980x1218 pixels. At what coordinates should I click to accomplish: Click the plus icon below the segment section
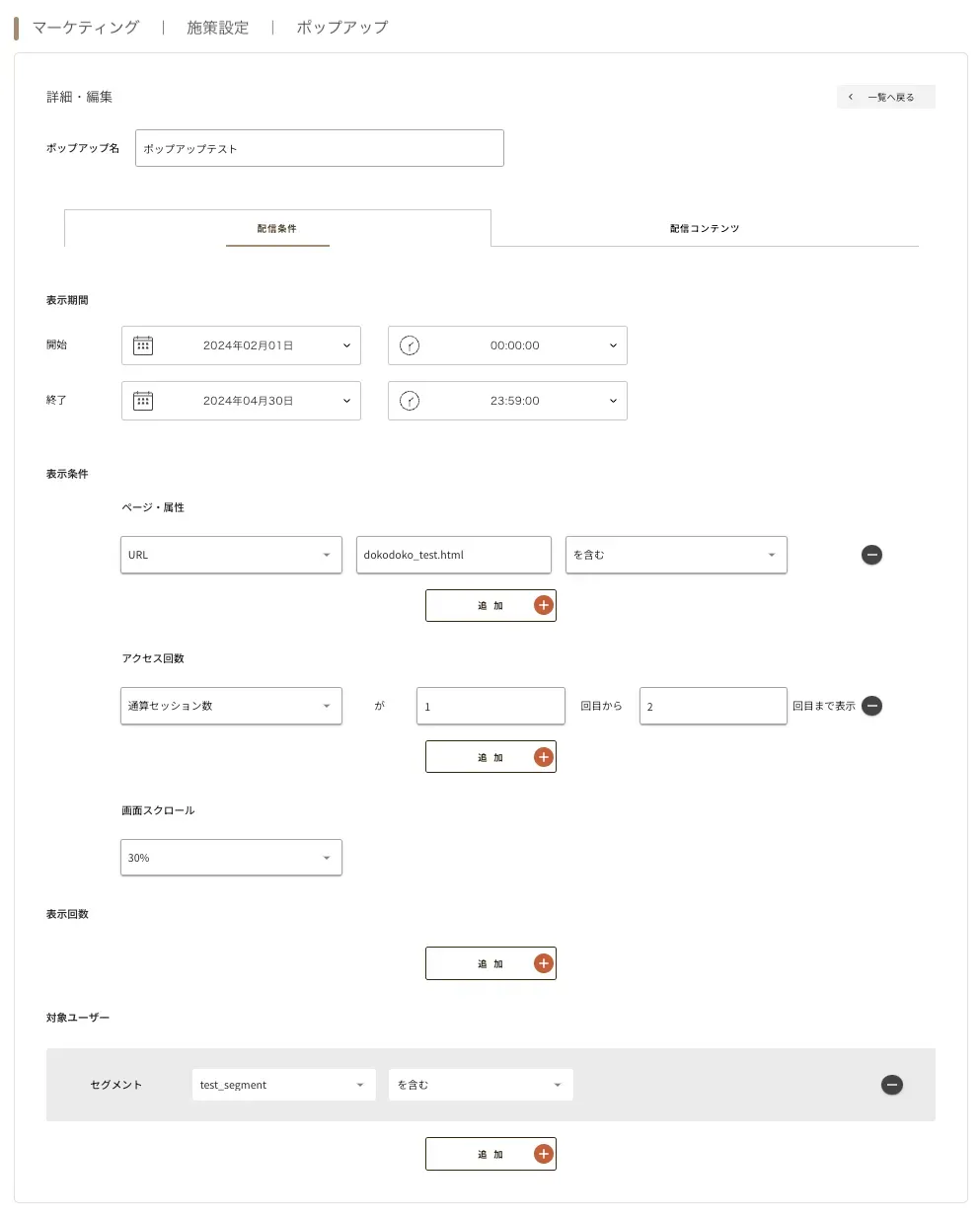click(543, 1153)
